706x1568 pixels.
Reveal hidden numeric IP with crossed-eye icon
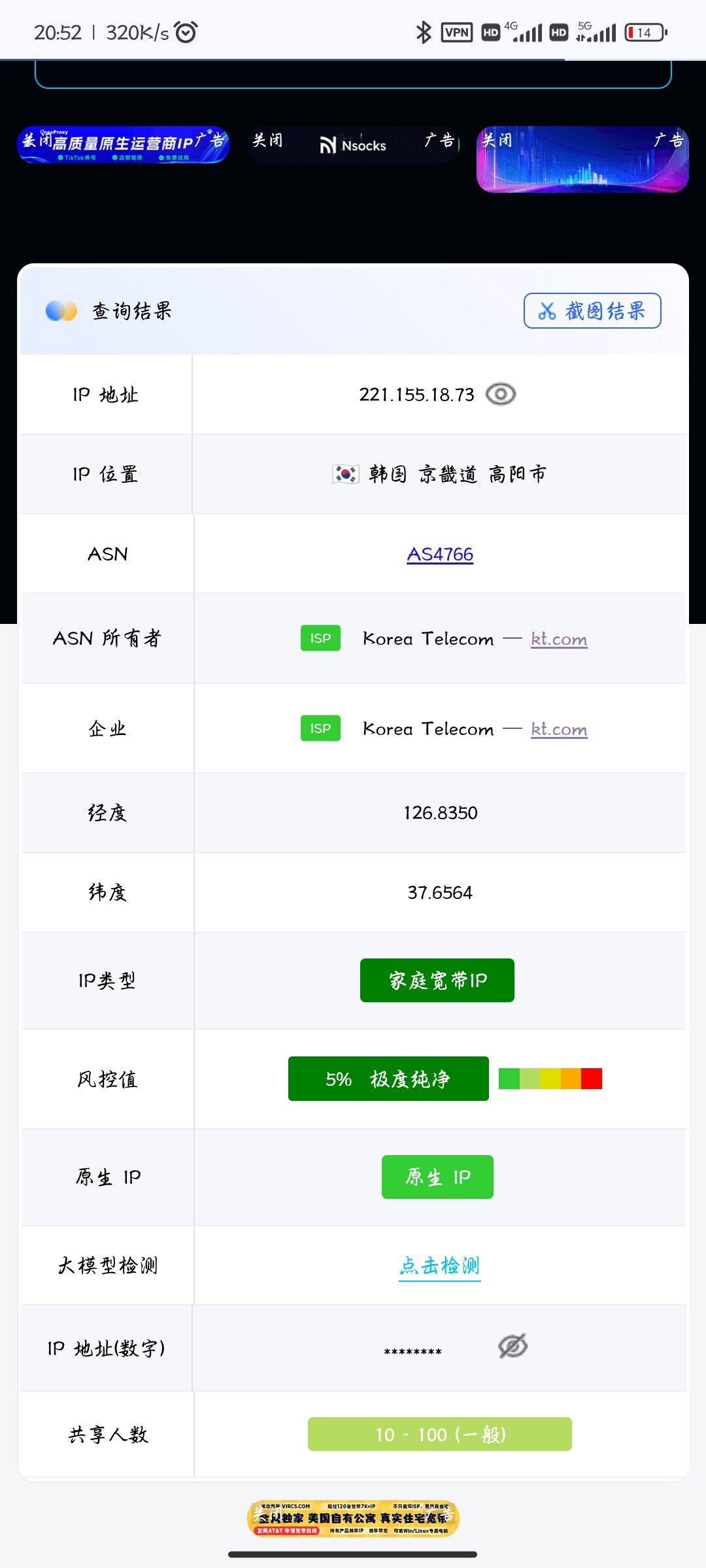pos(513,1346)
